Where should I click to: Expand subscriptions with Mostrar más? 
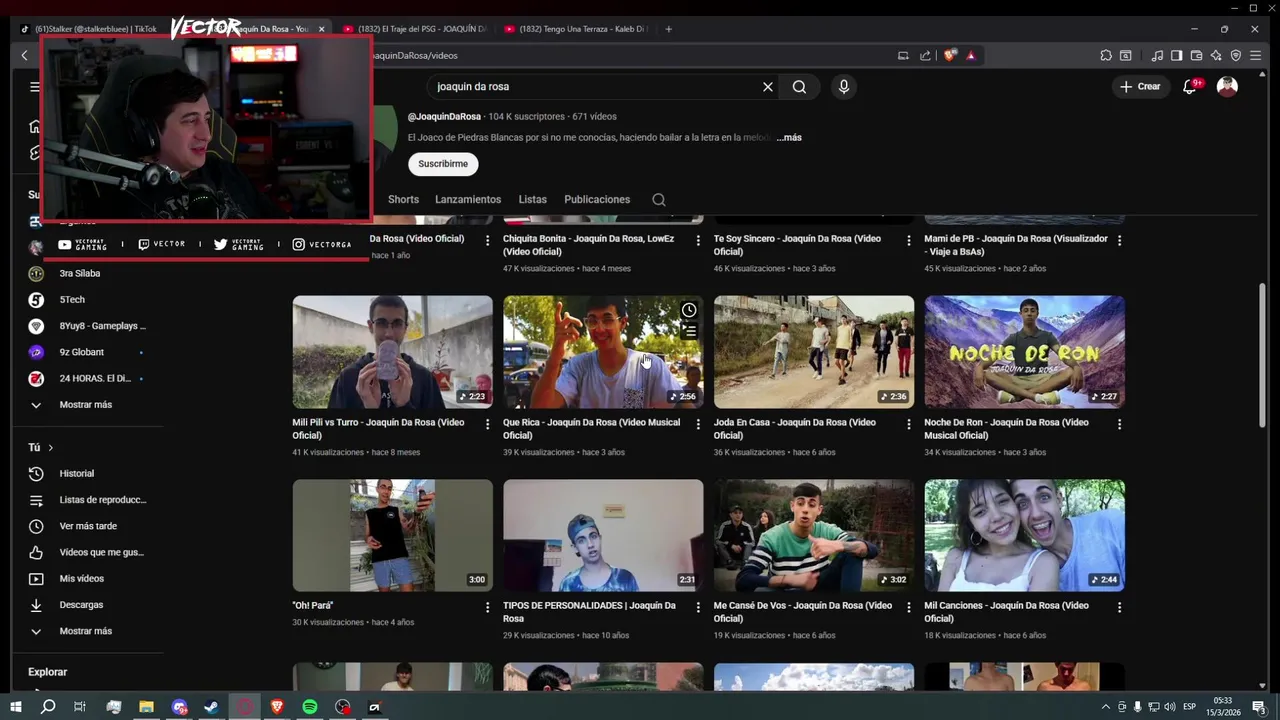coord(88,405)
